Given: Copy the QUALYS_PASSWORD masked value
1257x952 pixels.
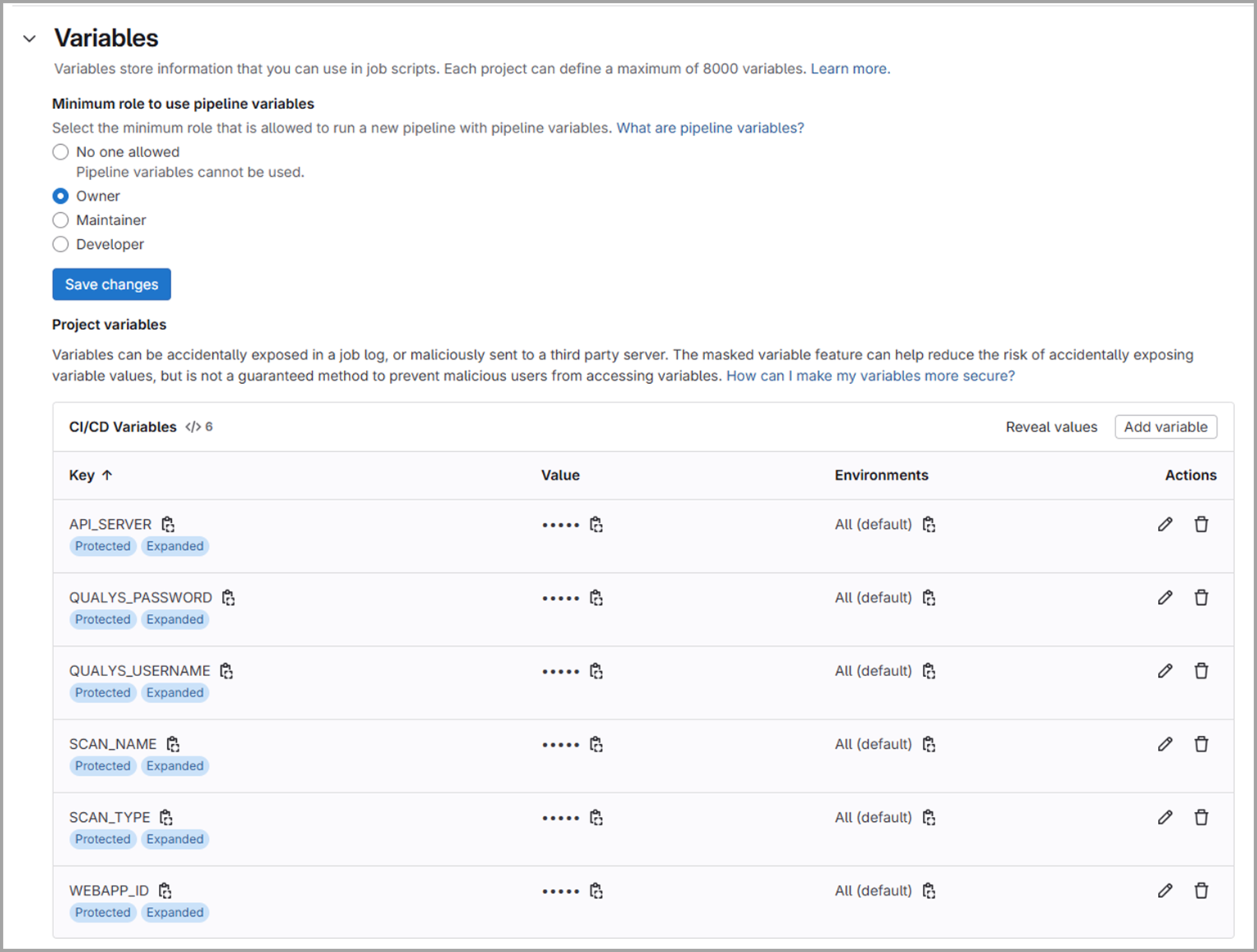Looking at the screenshot, I should (596, 598).
